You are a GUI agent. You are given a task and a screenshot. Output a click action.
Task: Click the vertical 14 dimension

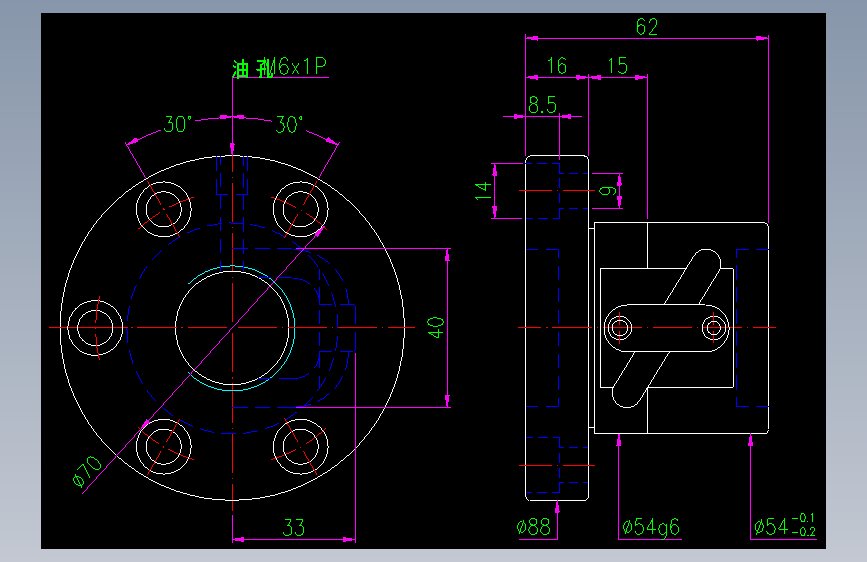point(483,190)
